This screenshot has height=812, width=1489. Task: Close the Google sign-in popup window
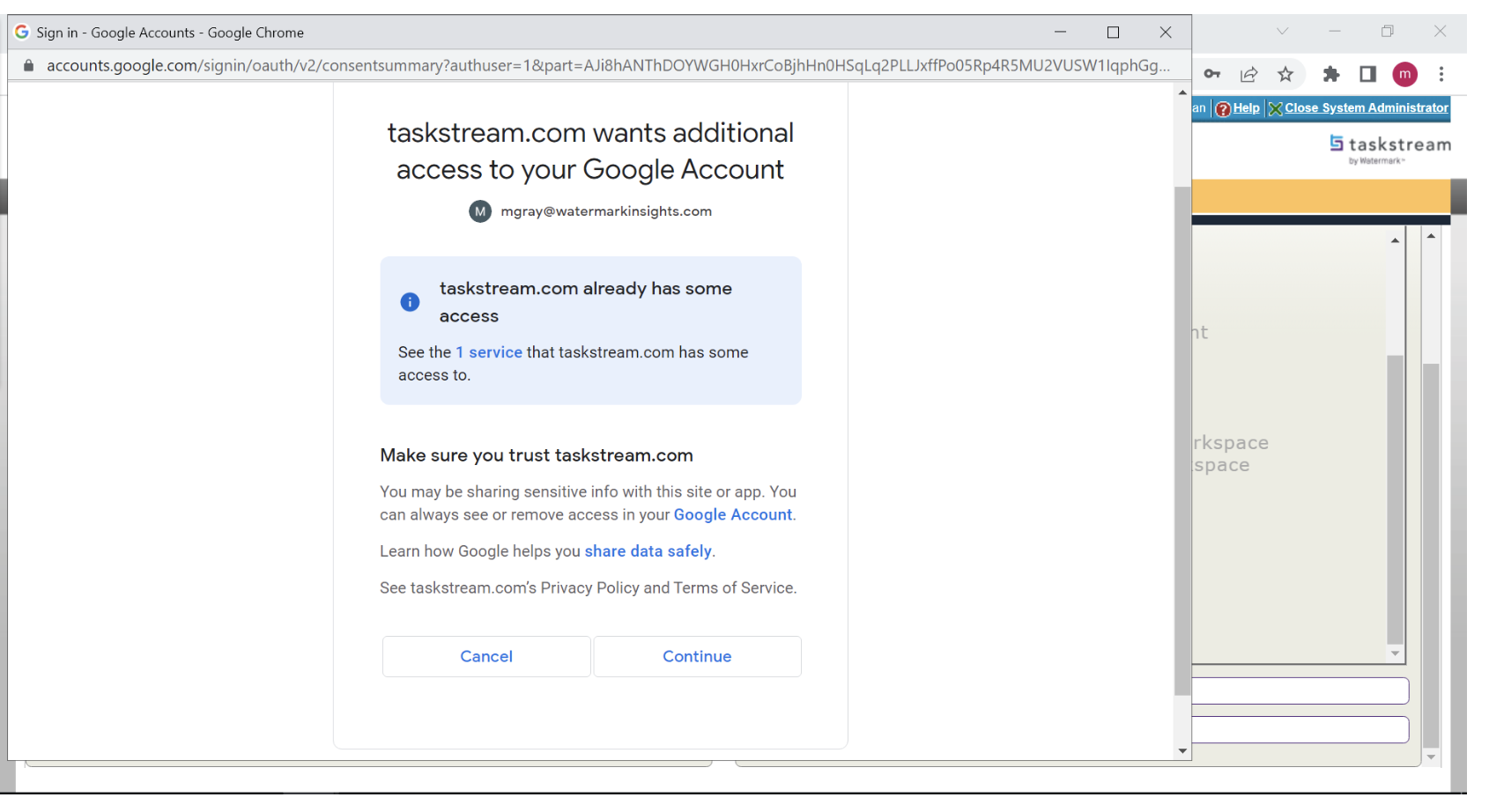pyautogui.click(x=1166, y=33)
